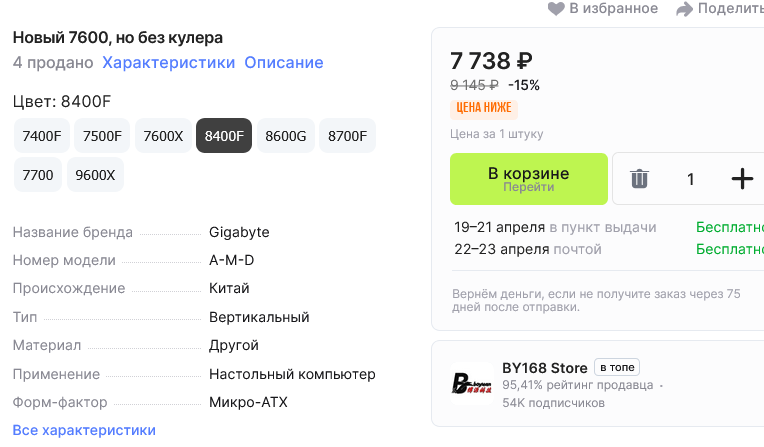This screenshot has height=447, width=764.
Task: Click the quantity field showing 1
Action: (690, 179)
